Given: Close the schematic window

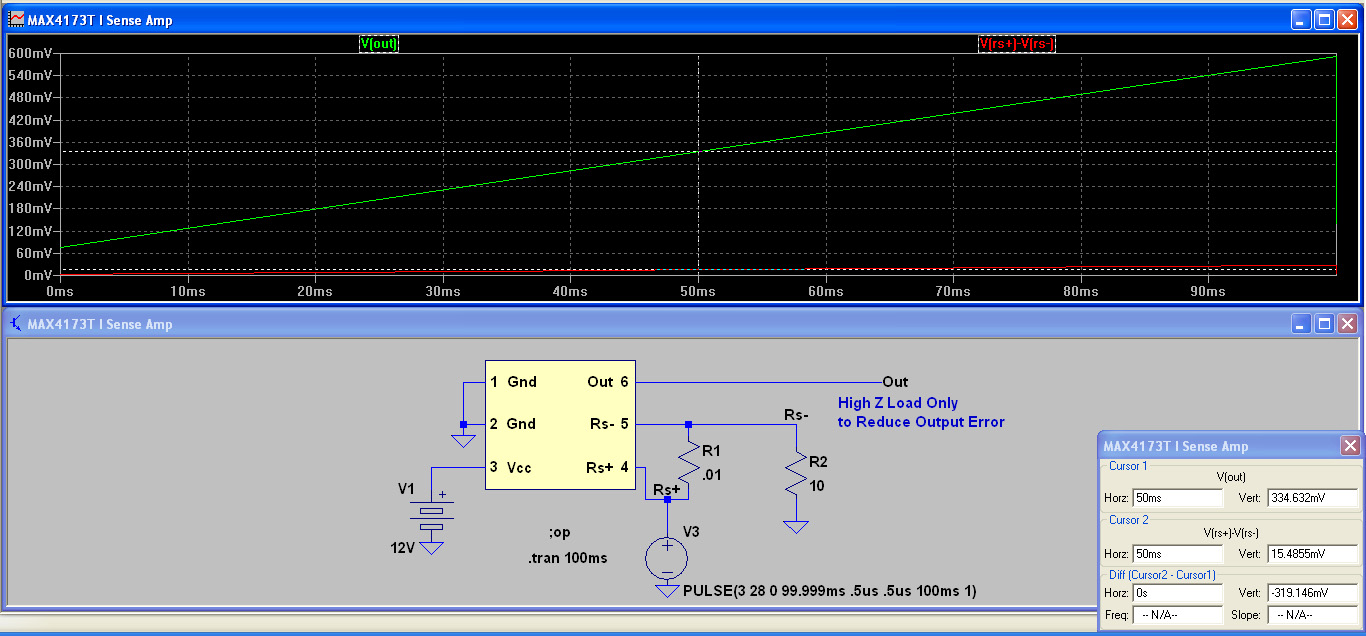Looking at the screenshot, I should pos(1347,324).
